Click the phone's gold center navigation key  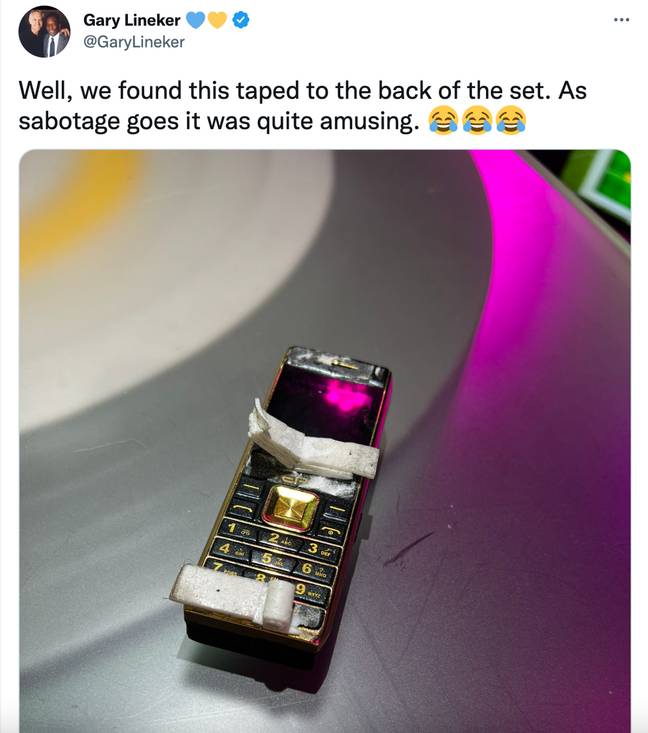coord(291,509)
